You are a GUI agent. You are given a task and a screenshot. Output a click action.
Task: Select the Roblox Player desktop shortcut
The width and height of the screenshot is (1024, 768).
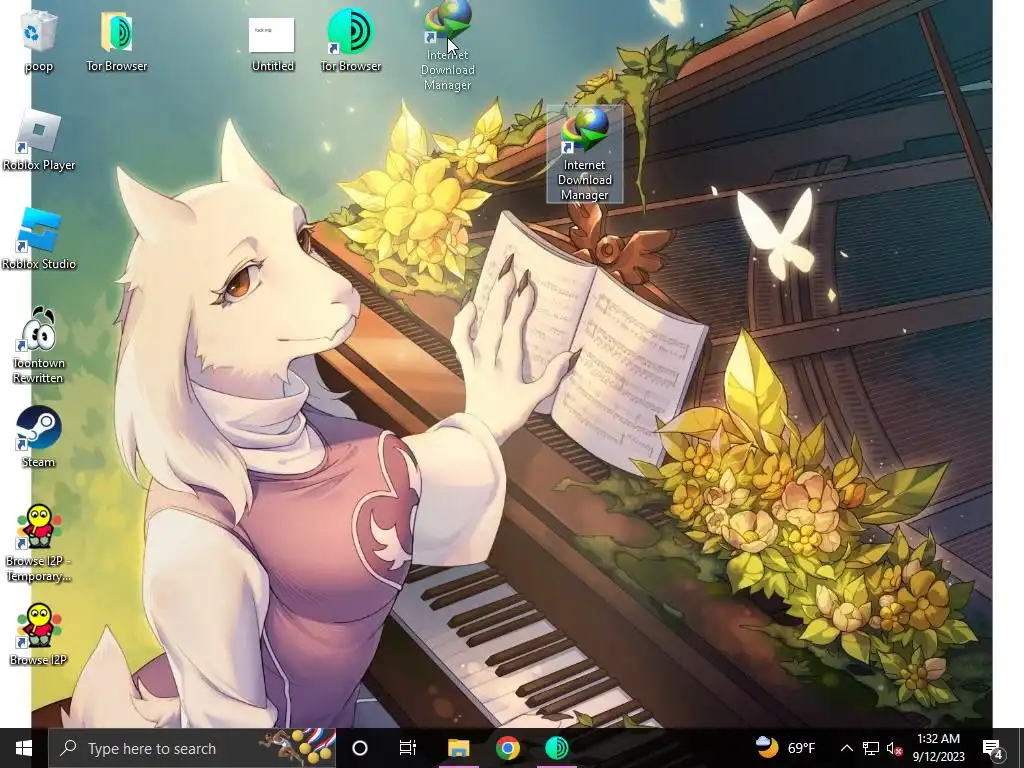click(39, 141)
